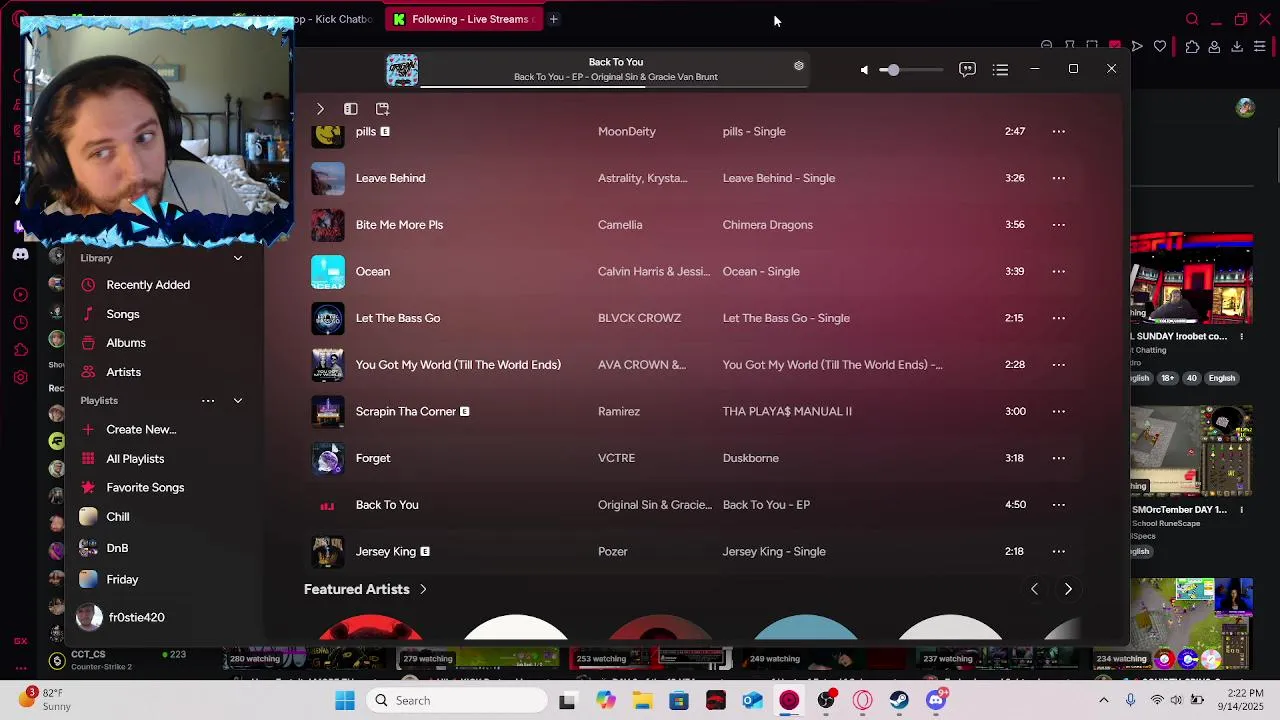Click Camellia artist link

[x=620, y=225]
